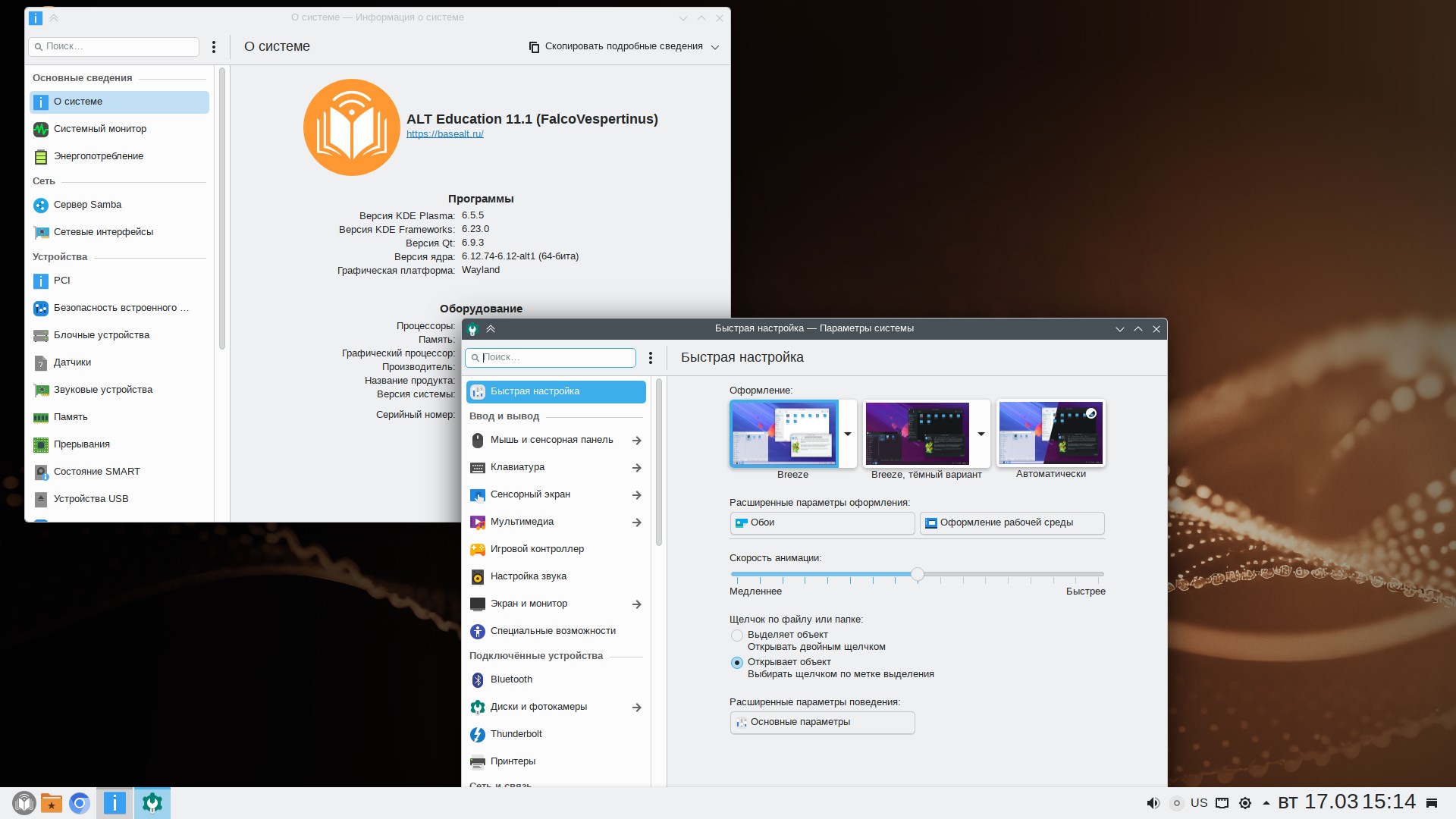Viewport: 1456px width, 819px height.
Task: Select 'Открывает объект' radio option
Action: tap(736, 663)
